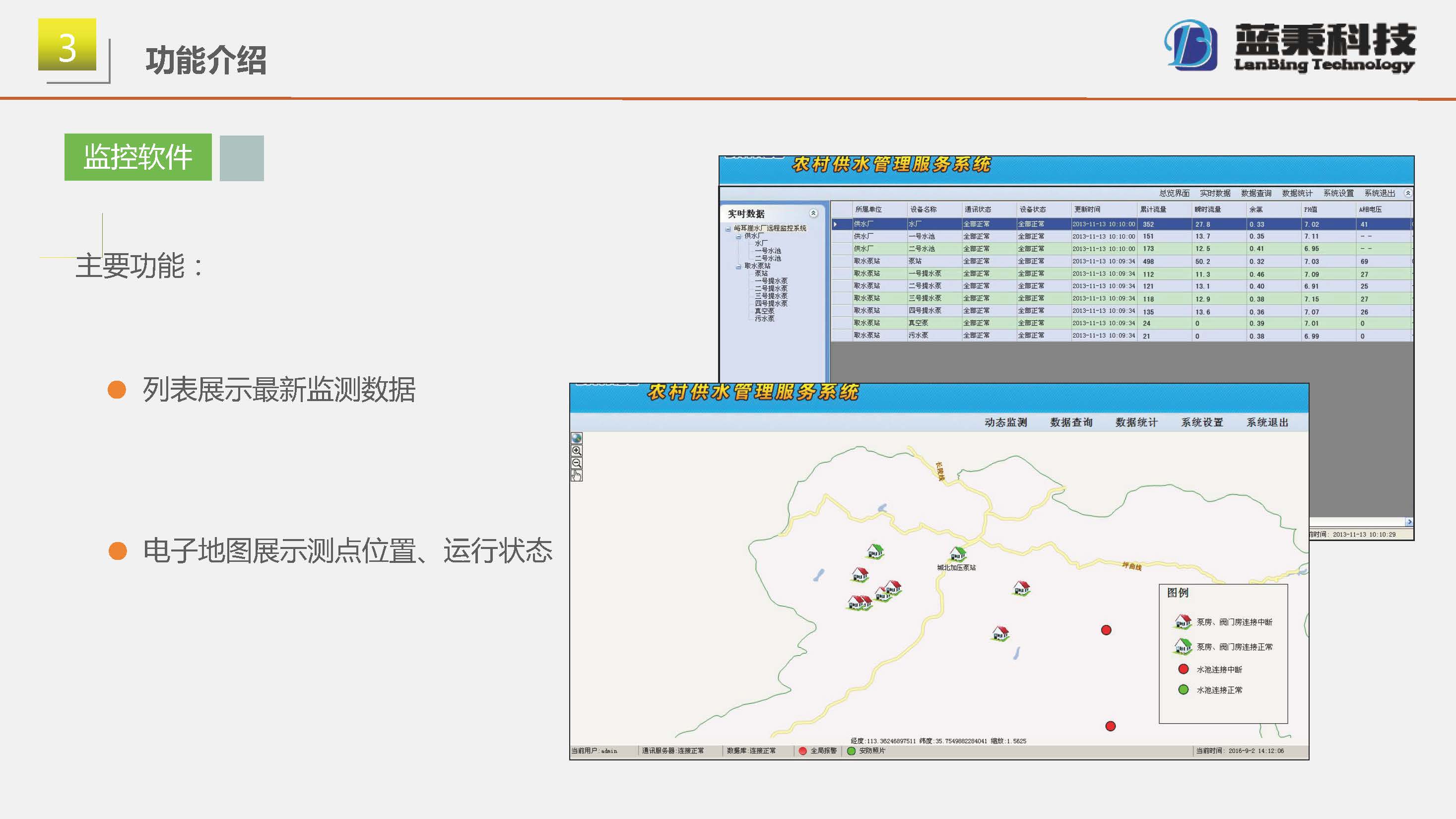The width and height of the screenshot is (1456, 819).
Task: Click the 瞬时流量 value 50.2
Action: click(x=1203, y=262)
